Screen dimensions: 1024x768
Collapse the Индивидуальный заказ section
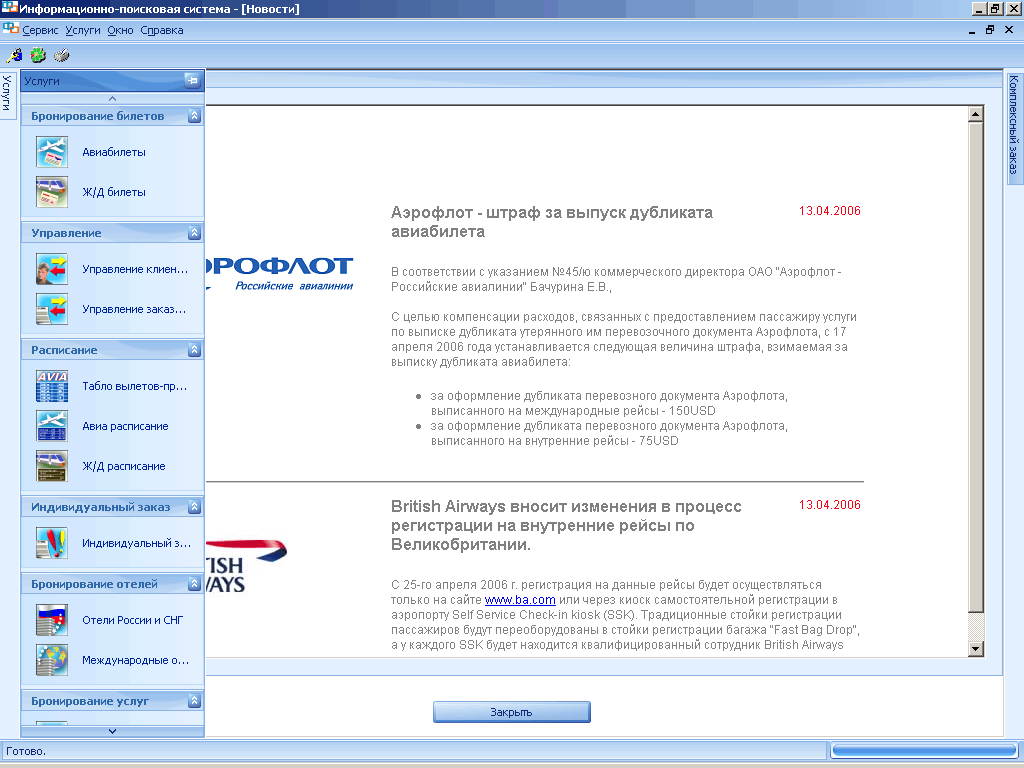tap(194, 507)
